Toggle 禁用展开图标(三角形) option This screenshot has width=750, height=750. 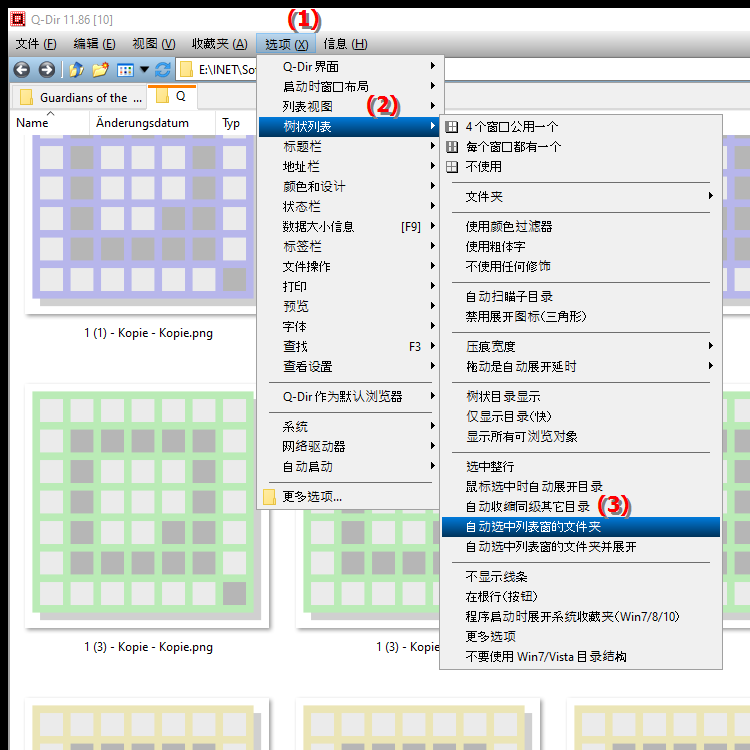(580, 317)
